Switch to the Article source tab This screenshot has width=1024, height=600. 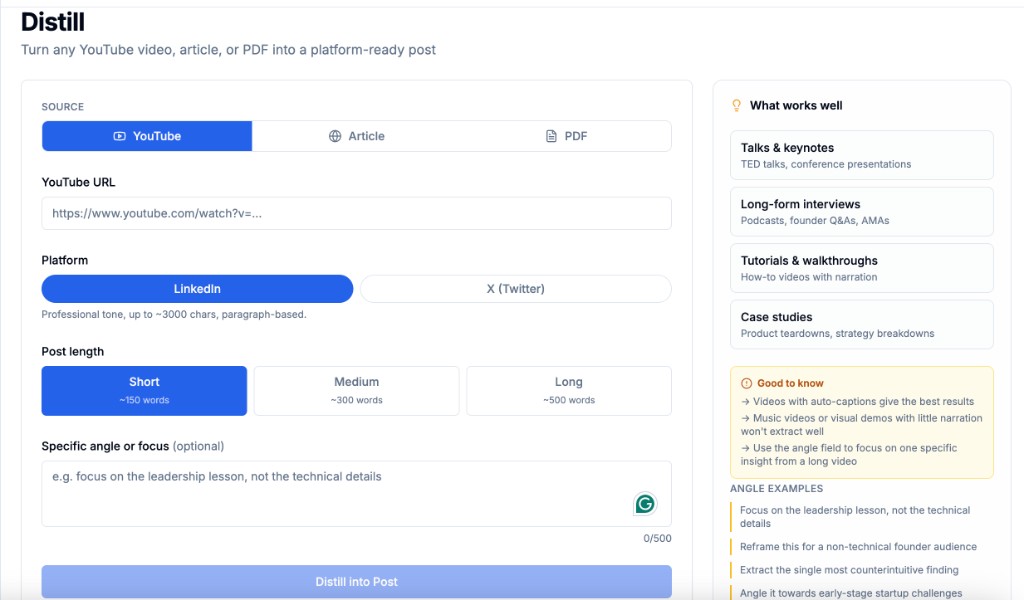(356, 136)
